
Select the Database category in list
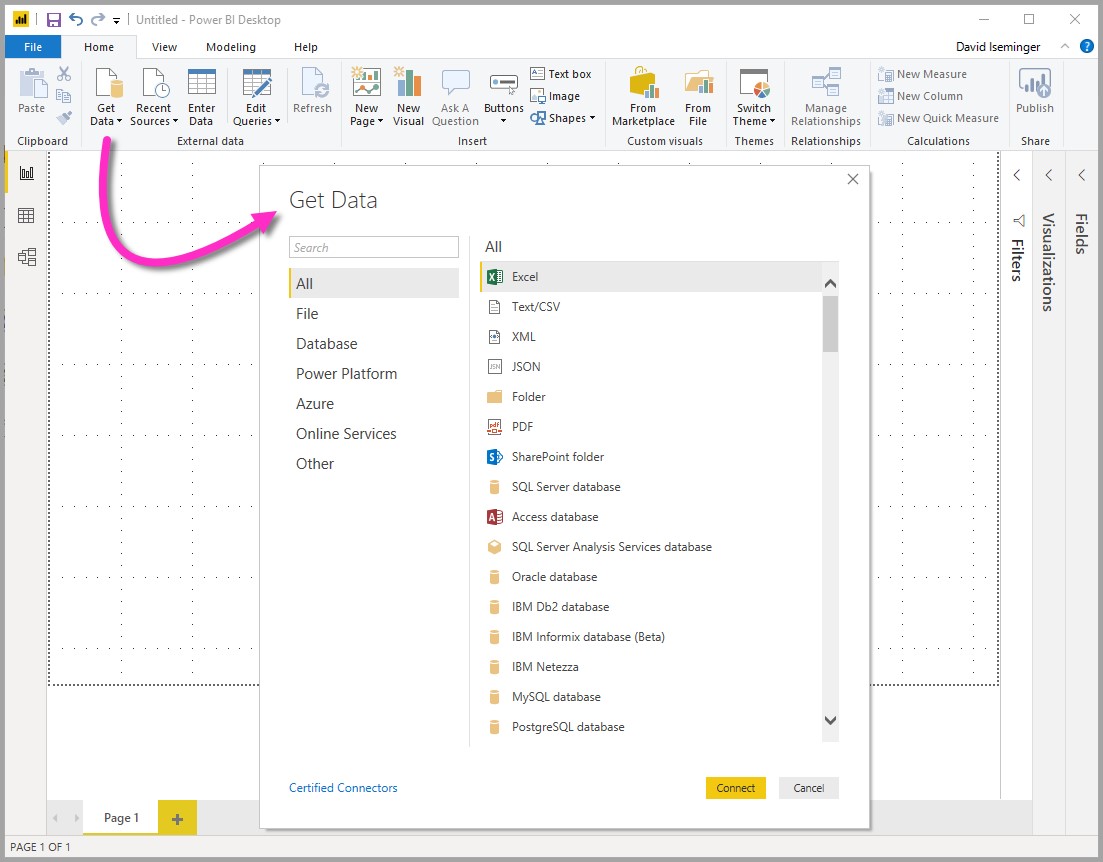[326, 344]
